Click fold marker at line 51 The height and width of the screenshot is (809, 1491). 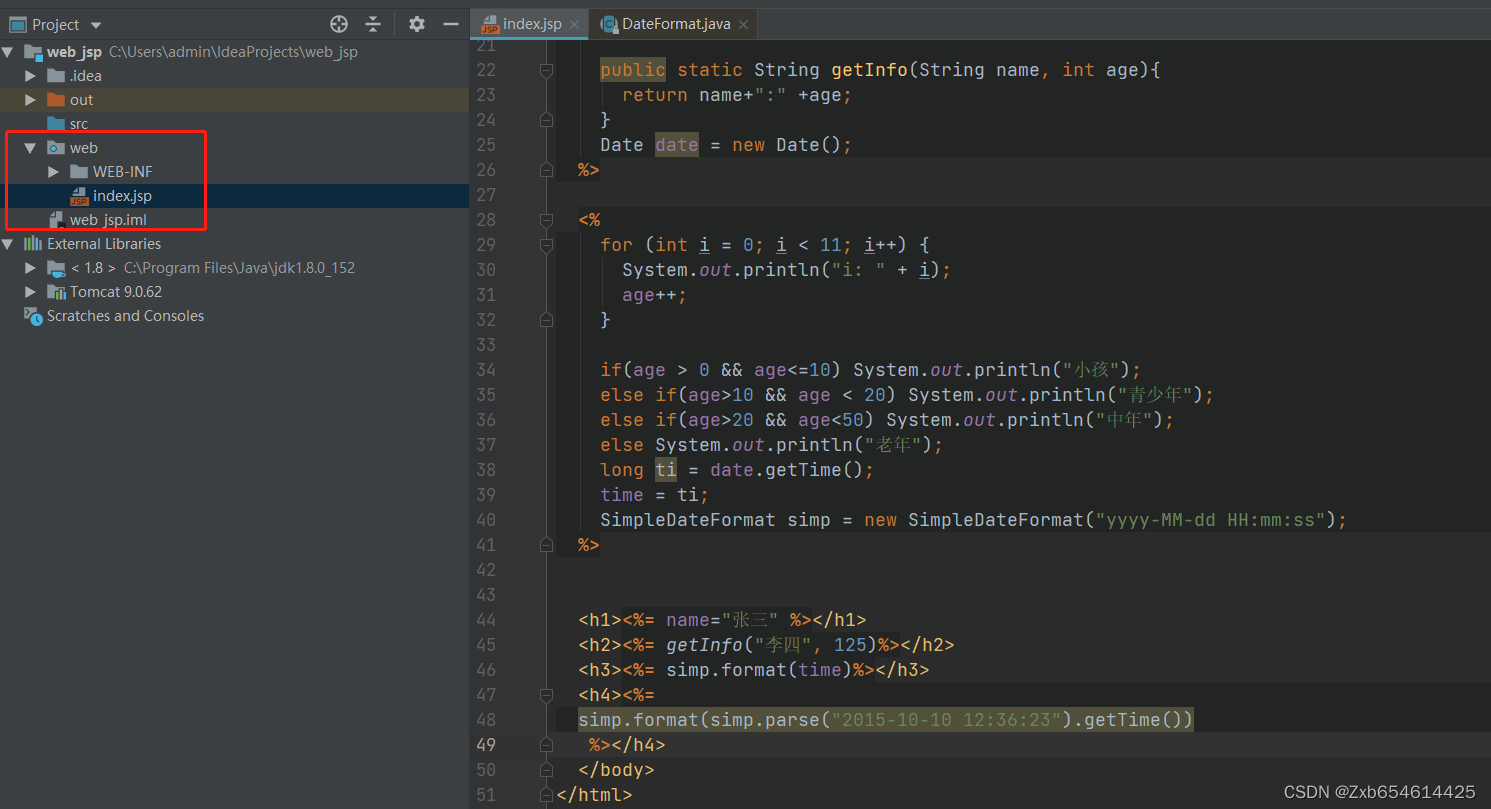(x=546, y=795)
